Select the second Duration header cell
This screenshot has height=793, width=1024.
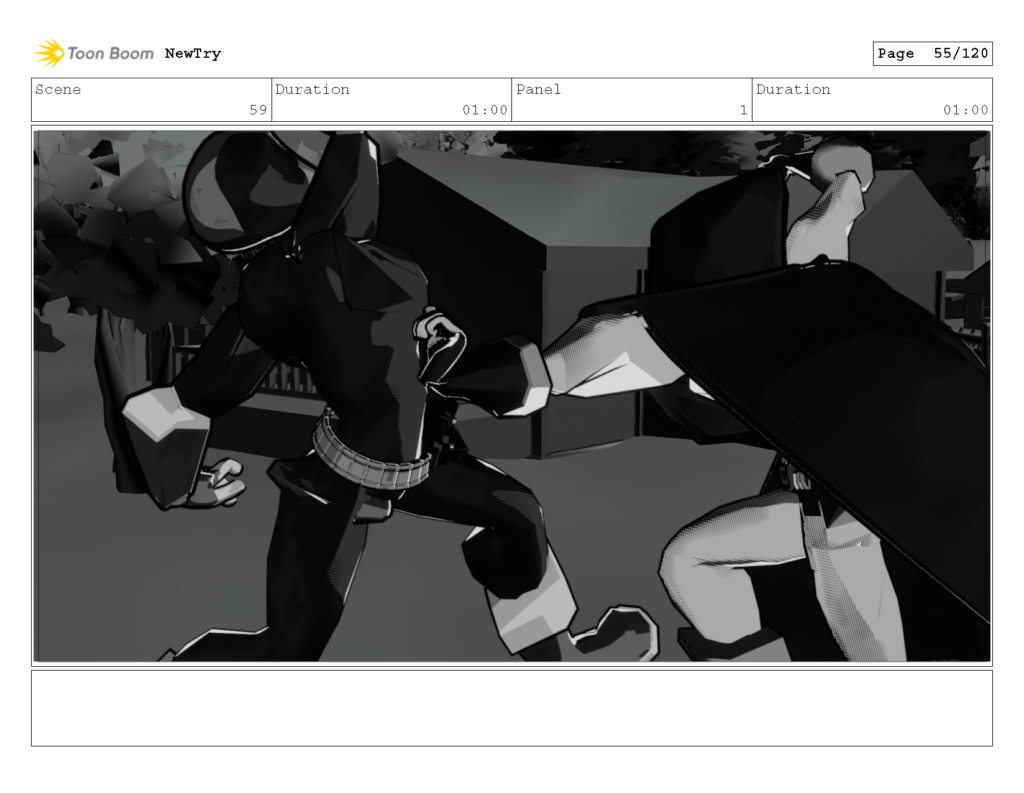(793, 90)
